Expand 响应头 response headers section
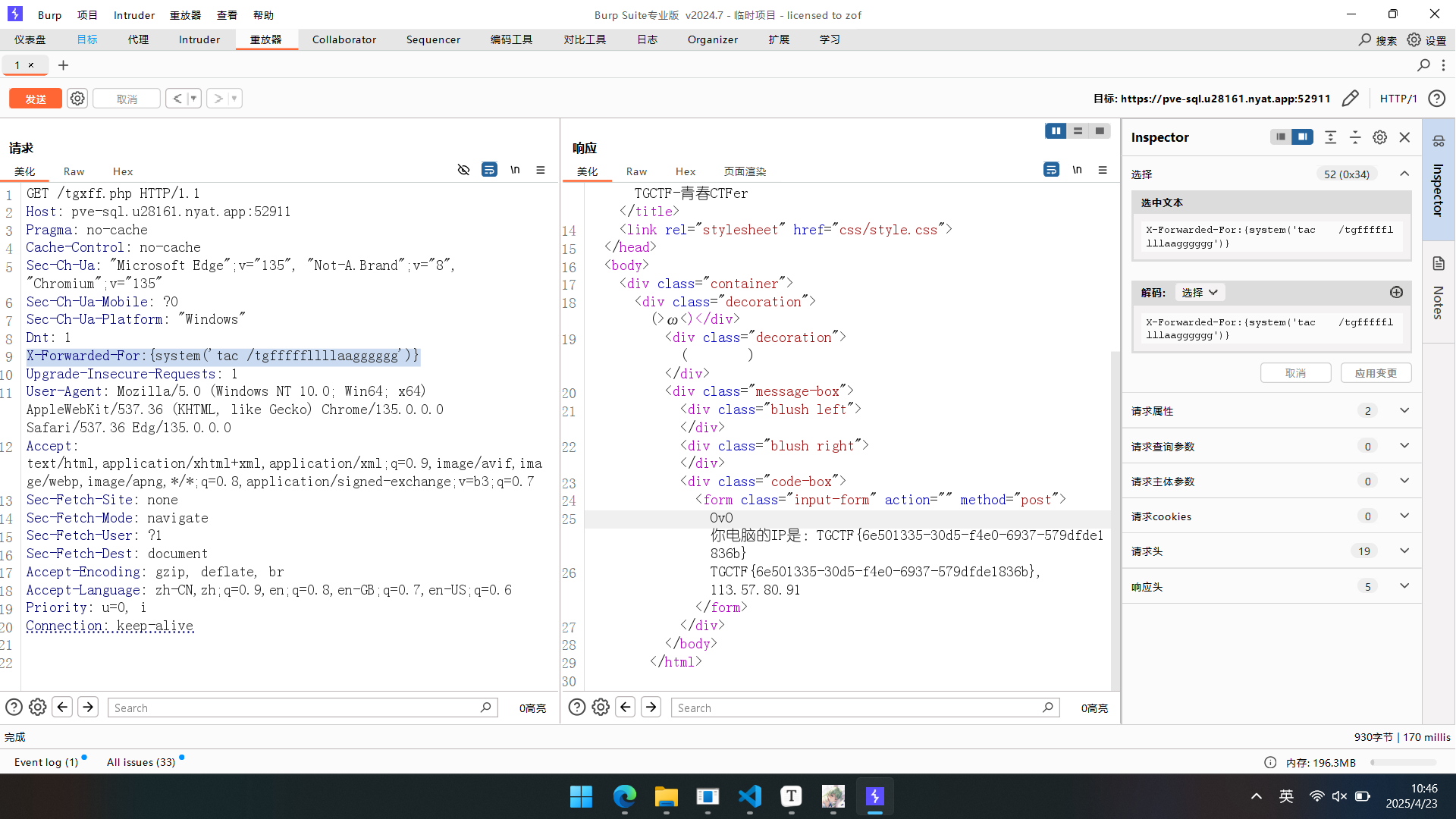 (x=1271, y=586)
